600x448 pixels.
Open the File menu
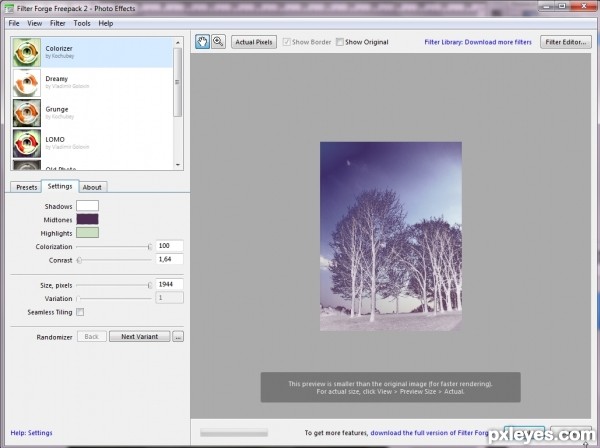click(x=14, y=23)
